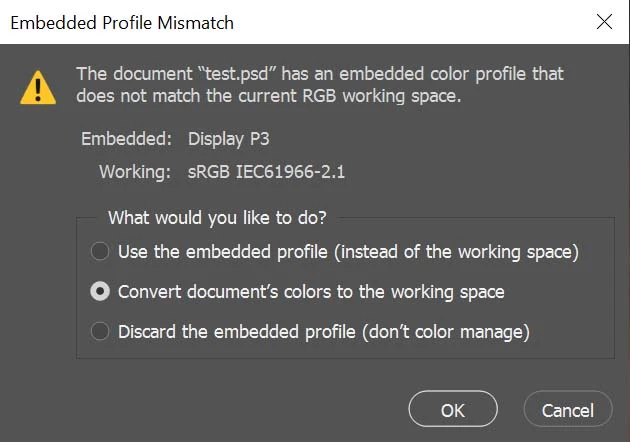Click the 'embedded color profile that' message text
This screenshot has height=442, width=630.
click(x=452, y=74)
